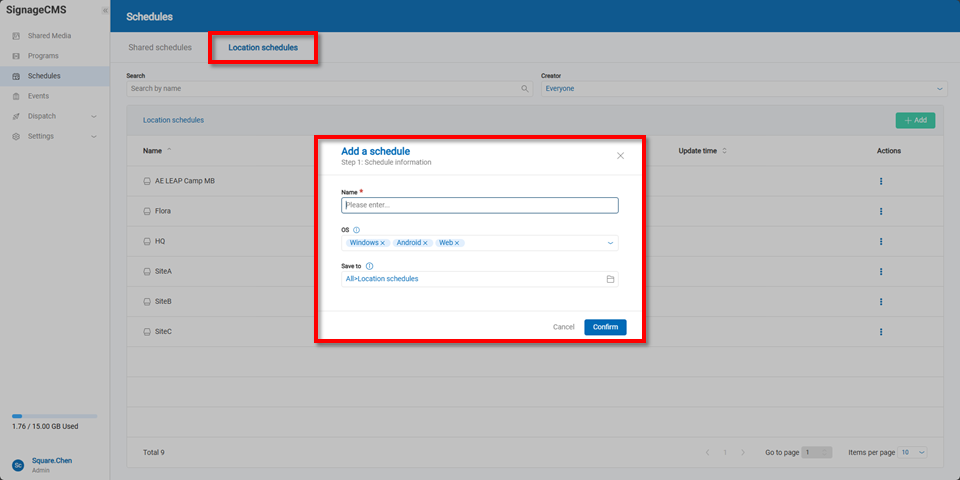The width and height of the screenshot is (960, 480).
Task: Click the info icon beside Save to label
Action: pyautogui.click(x=370, y=266)
